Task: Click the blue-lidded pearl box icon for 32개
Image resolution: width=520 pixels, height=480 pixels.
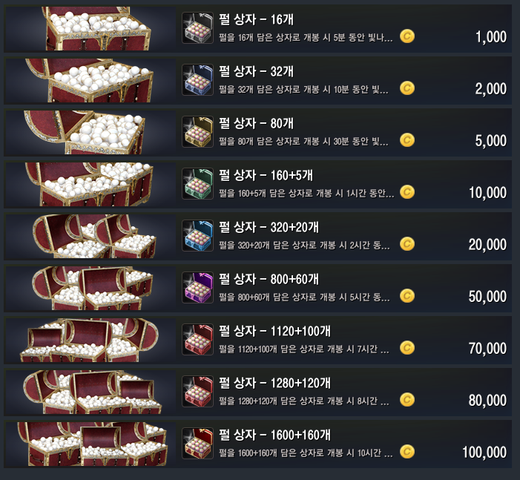Action: click(x=198, y=80)
